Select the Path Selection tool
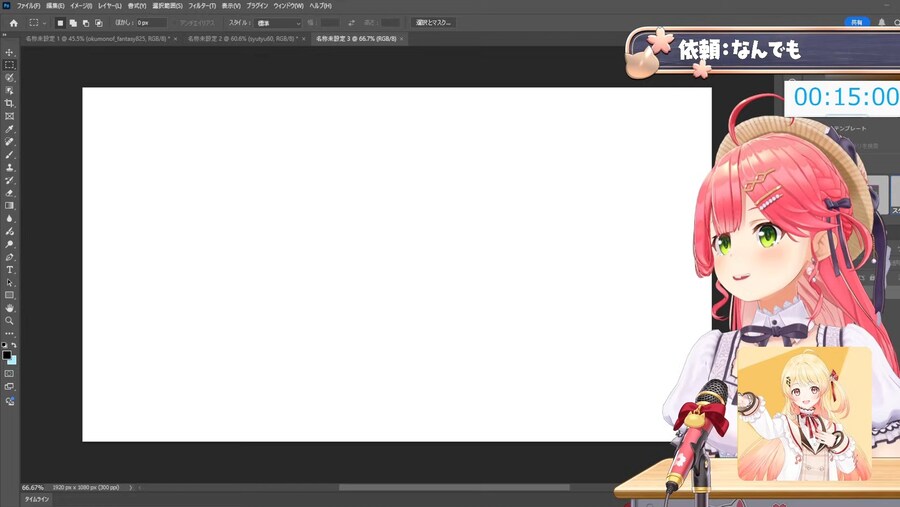 [x=9, y=282]
